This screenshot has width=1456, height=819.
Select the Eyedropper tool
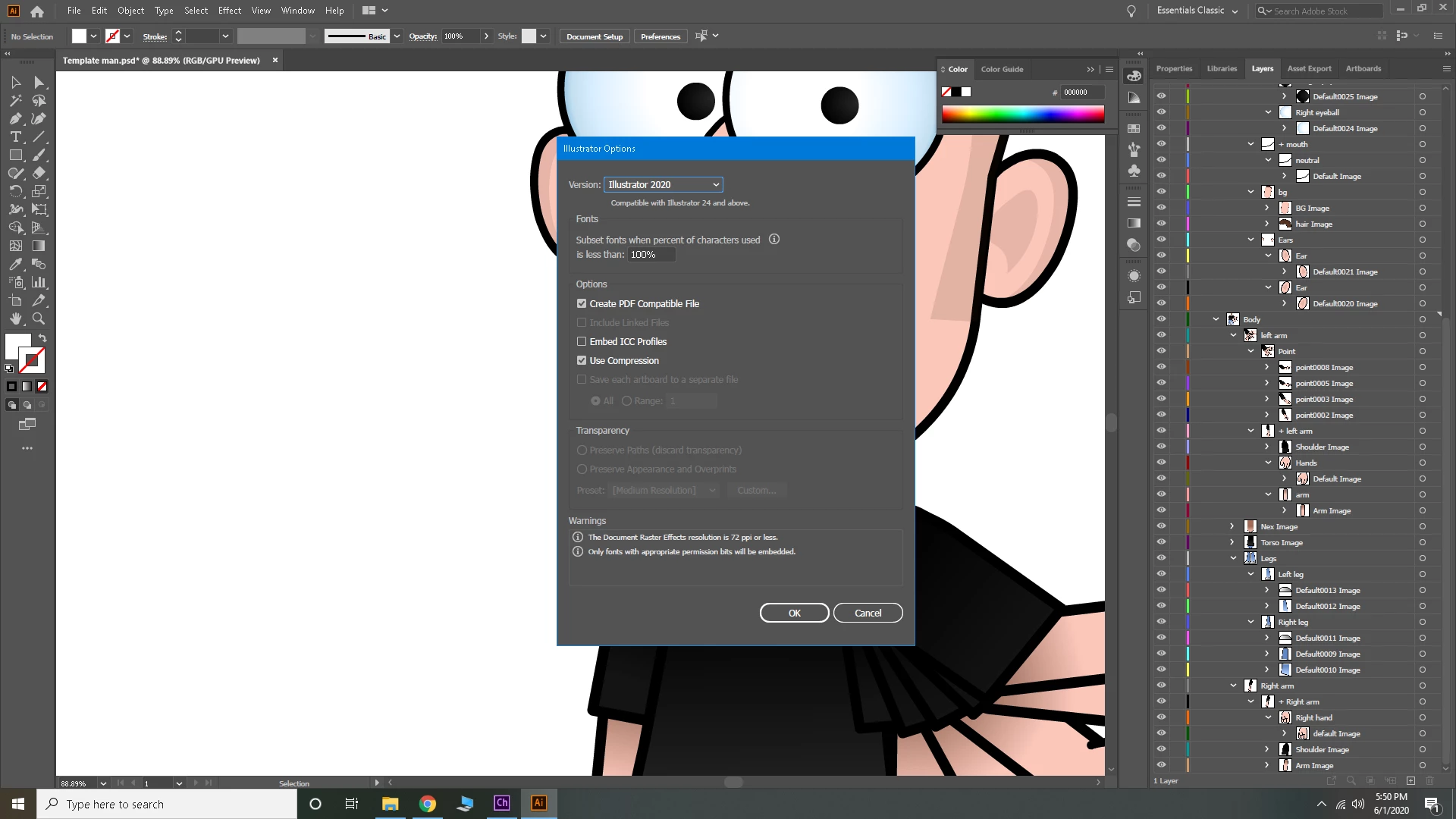pos(15,264)
